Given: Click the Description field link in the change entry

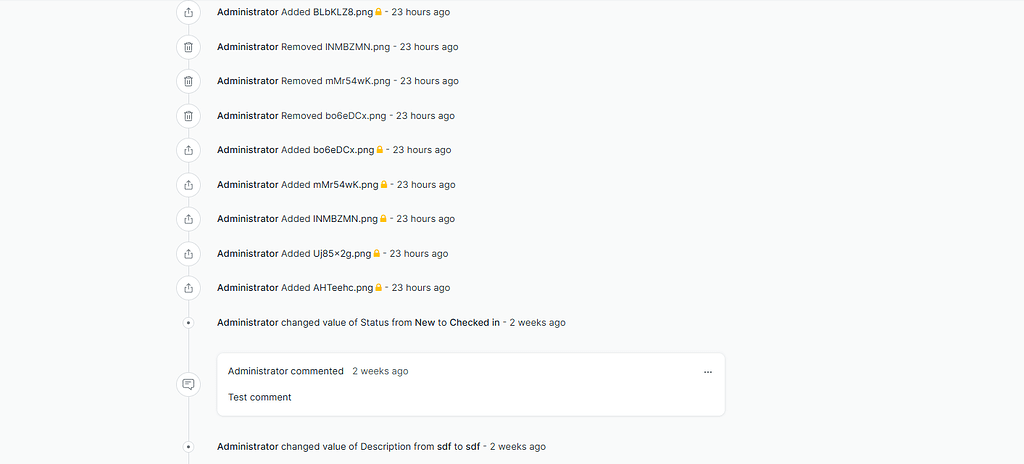Looking at the screenshot, I should pyautogui.click(x=385, y=447).
